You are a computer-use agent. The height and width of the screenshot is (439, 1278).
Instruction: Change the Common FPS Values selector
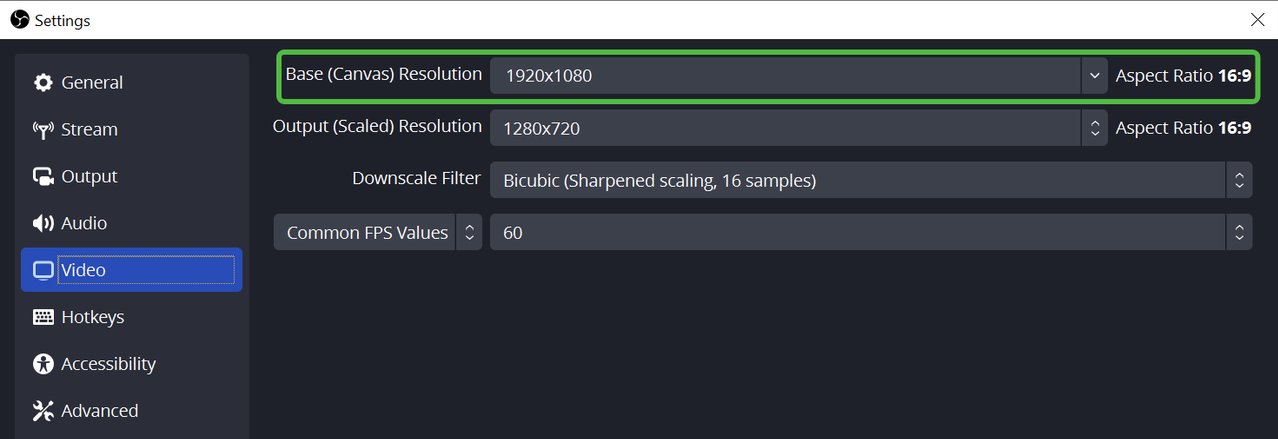(x=378, y=233)
